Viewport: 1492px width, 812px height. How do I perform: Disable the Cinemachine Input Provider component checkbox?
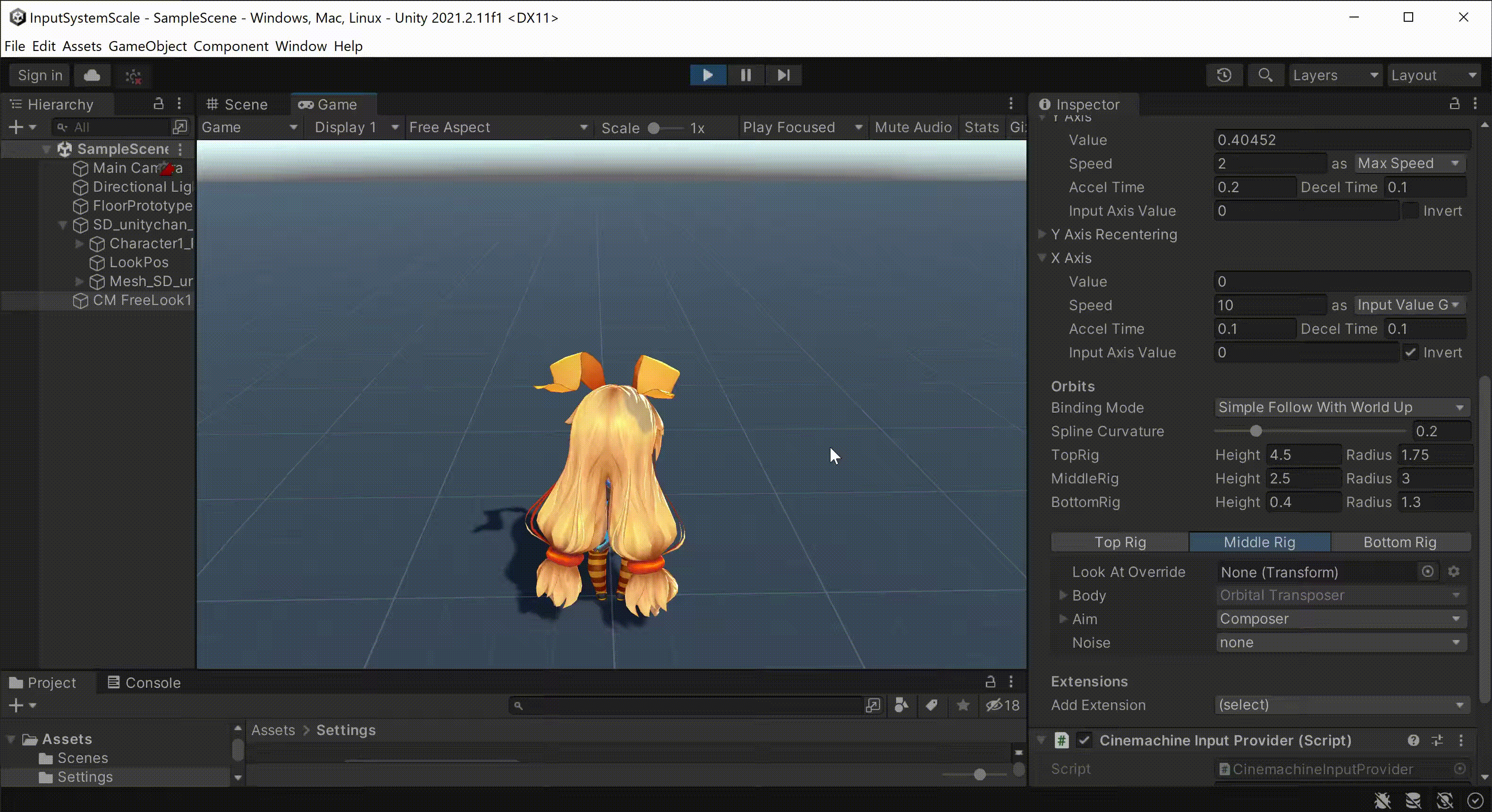pos(1084,740)
